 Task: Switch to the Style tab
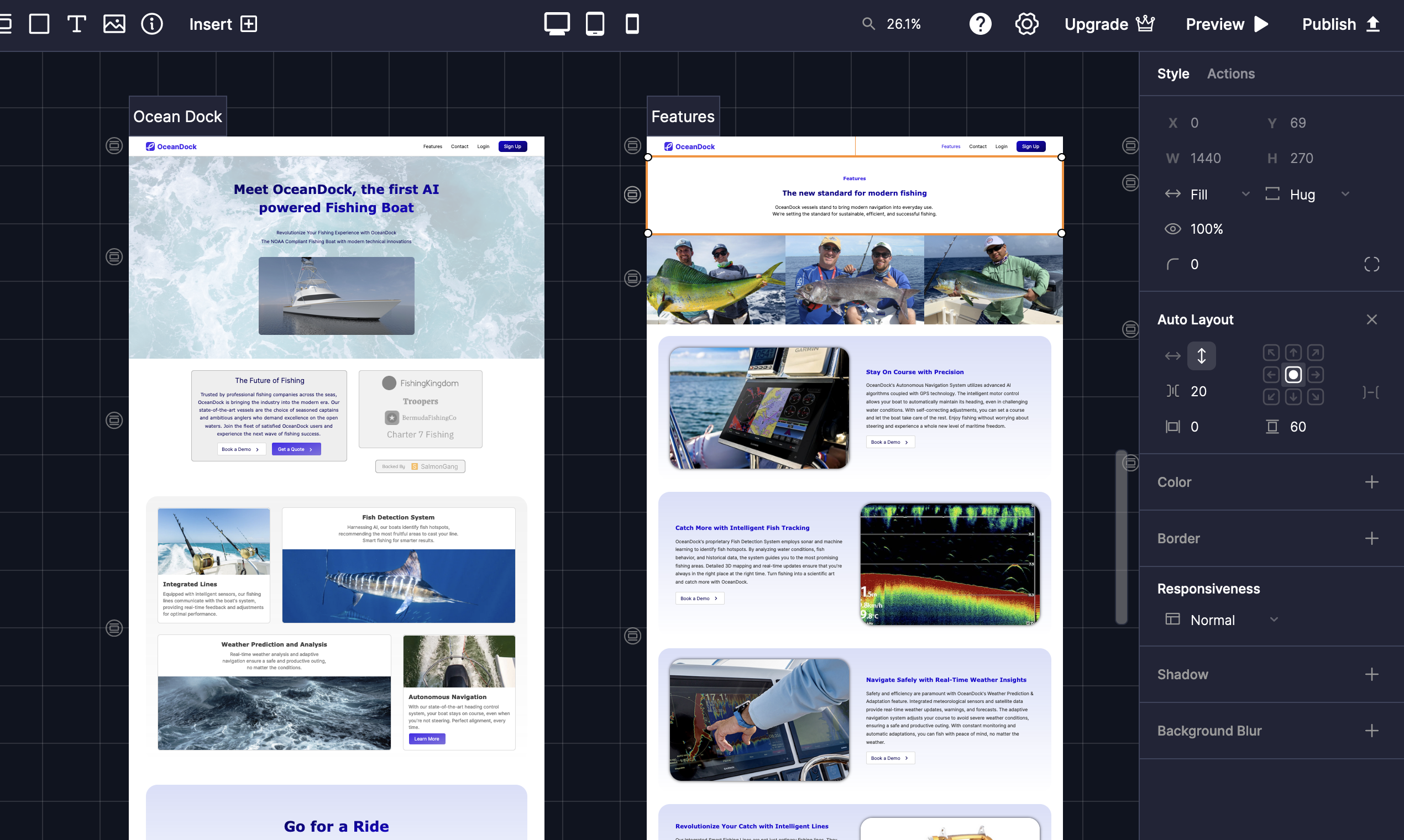(x=1173, y=73)
